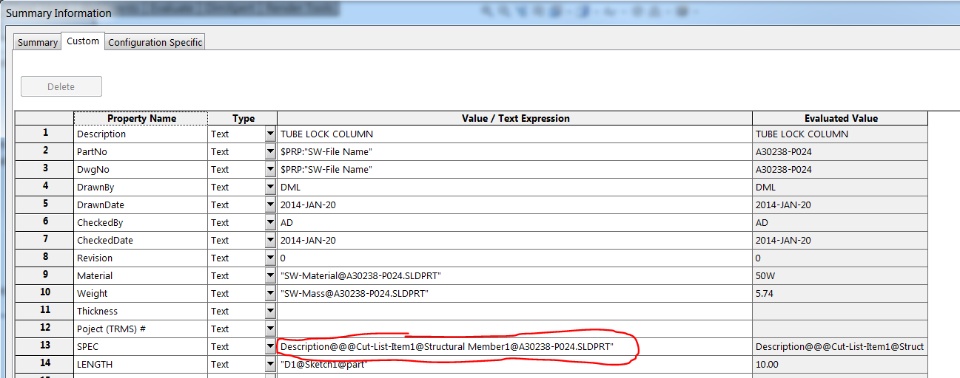Screen dimensions: 960x378
Task: Open Type dropdown for CheckedBy row
Action: tap(271, 222)
